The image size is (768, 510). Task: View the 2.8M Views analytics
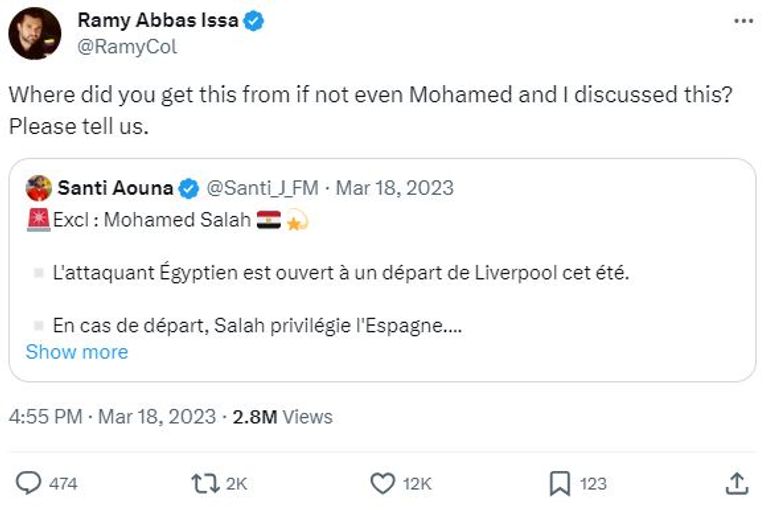tap(282, 417)
